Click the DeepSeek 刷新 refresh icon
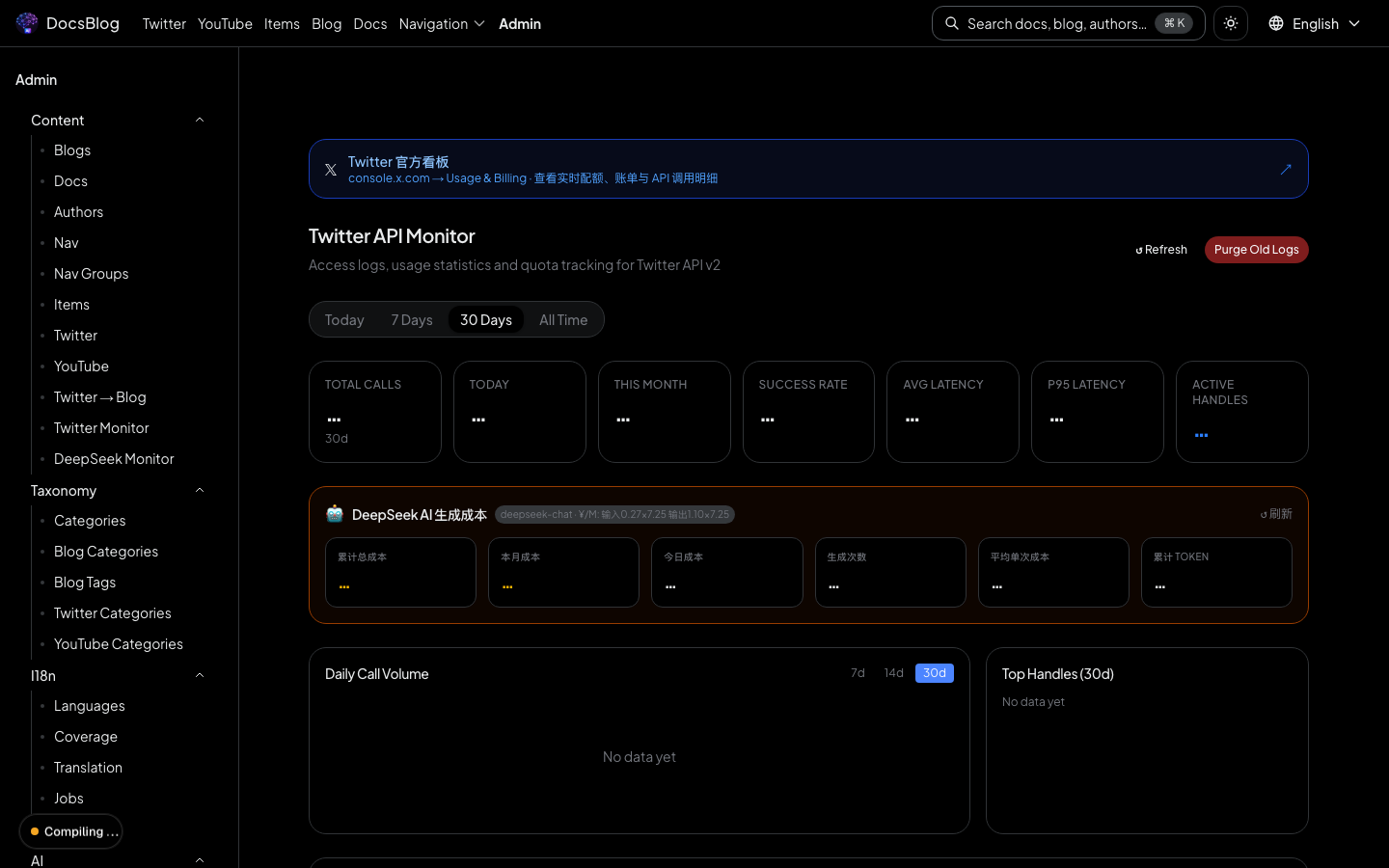1389x868 pixels. (1264, 515)
